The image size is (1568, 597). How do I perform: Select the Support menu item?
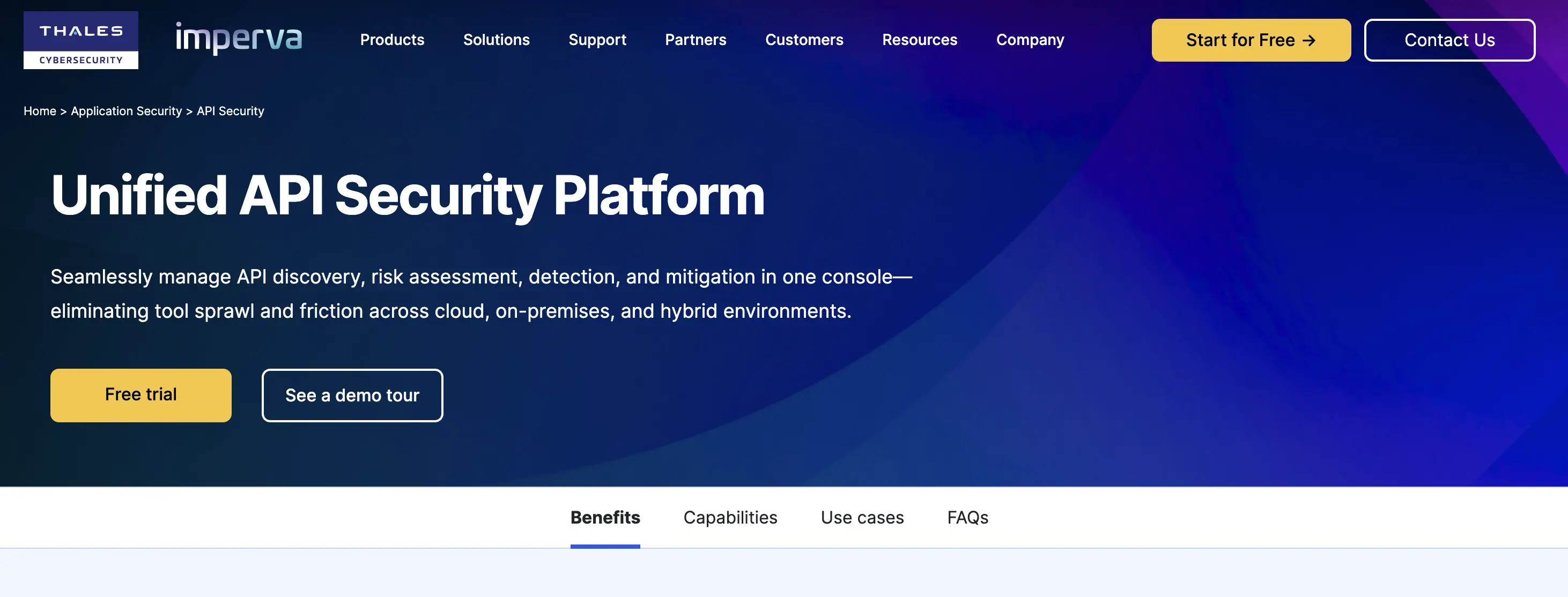click(598, 40)
